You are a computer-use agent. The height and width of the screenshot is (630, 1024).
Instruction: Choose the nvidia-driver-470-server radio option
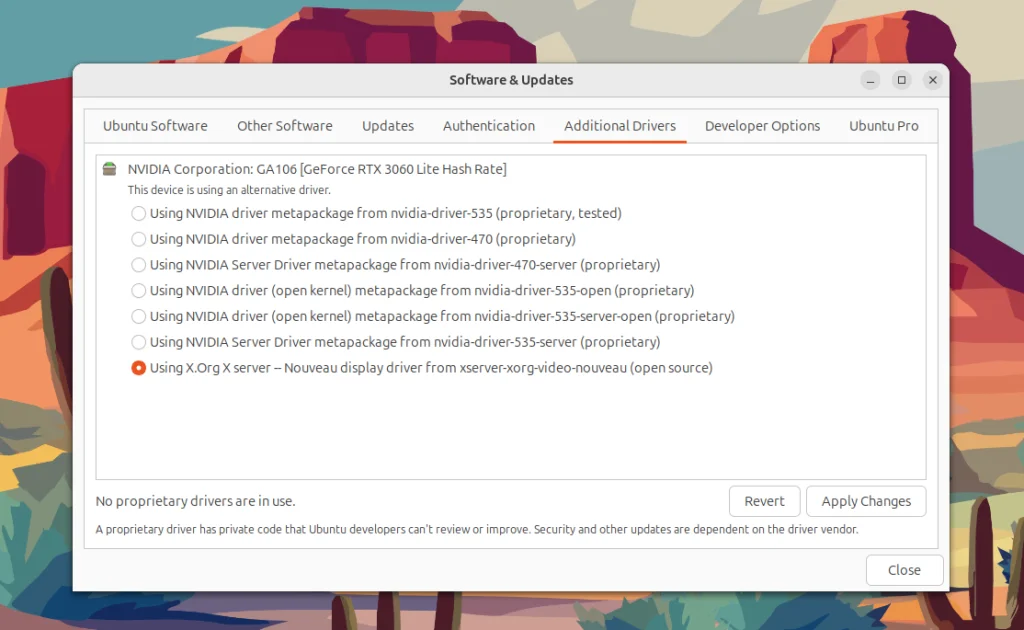pos(138,265)
